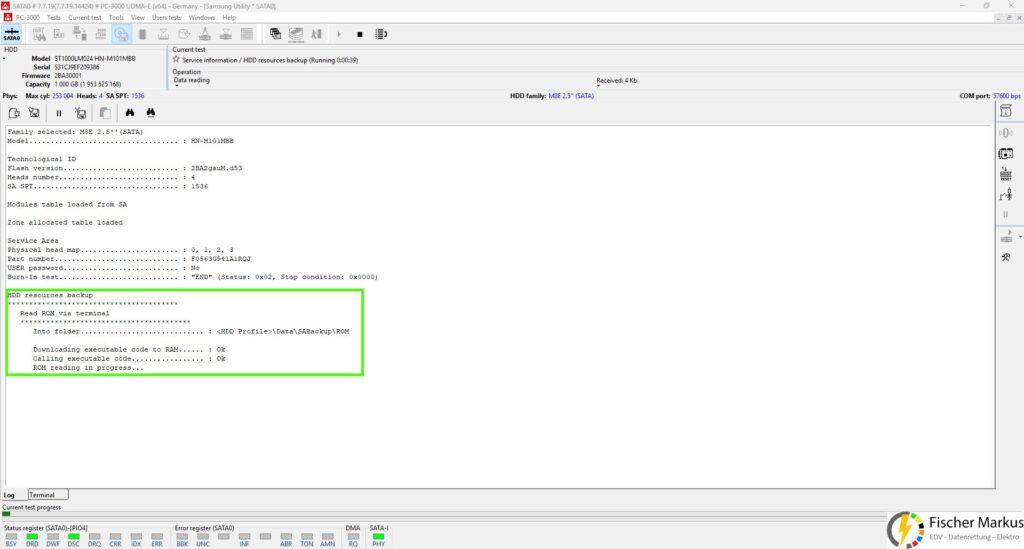Click the second binoculars find-next icon
Screen dimensions: 1024x549
pos(151,113)
